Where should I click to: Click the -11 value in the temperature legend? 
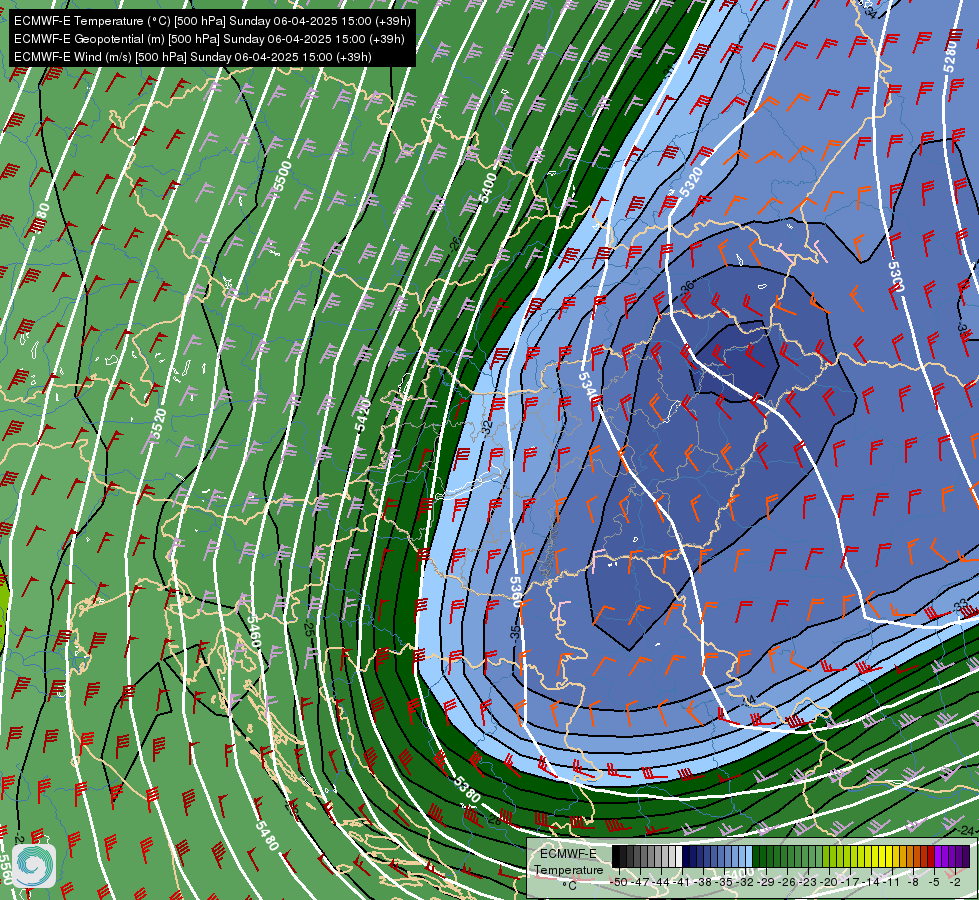(x=891, y=882)
